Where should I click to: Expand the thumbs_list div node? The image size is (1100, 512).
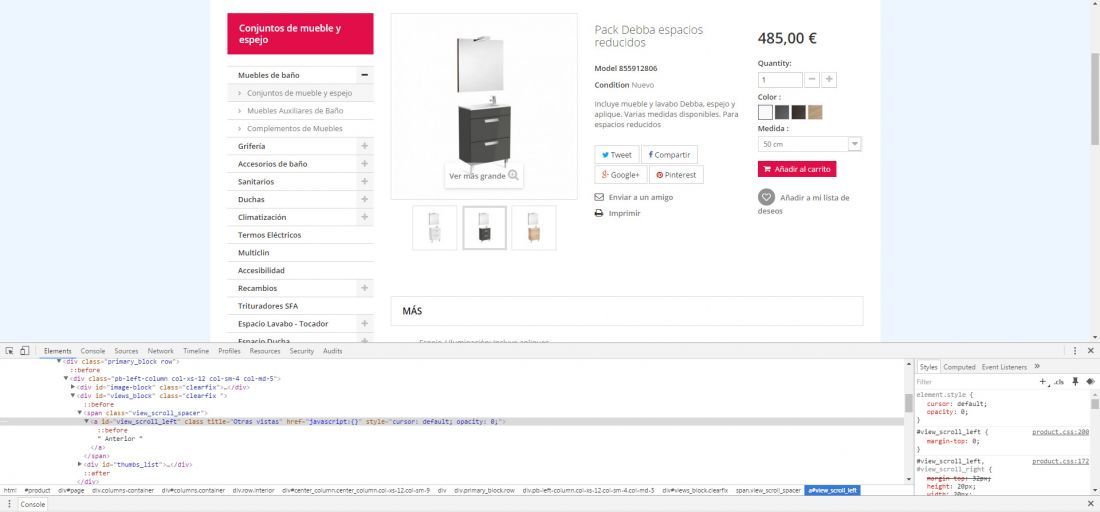80,464
